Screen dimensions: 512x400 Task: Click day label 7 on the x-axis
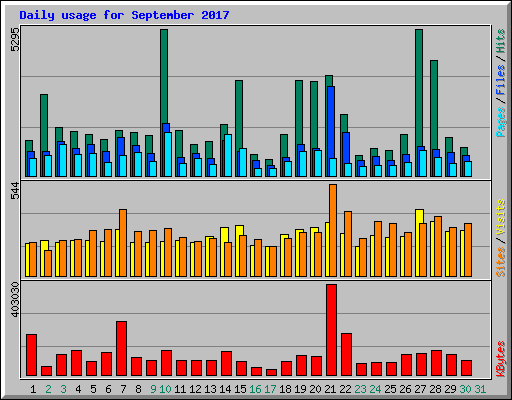(123, 389)
